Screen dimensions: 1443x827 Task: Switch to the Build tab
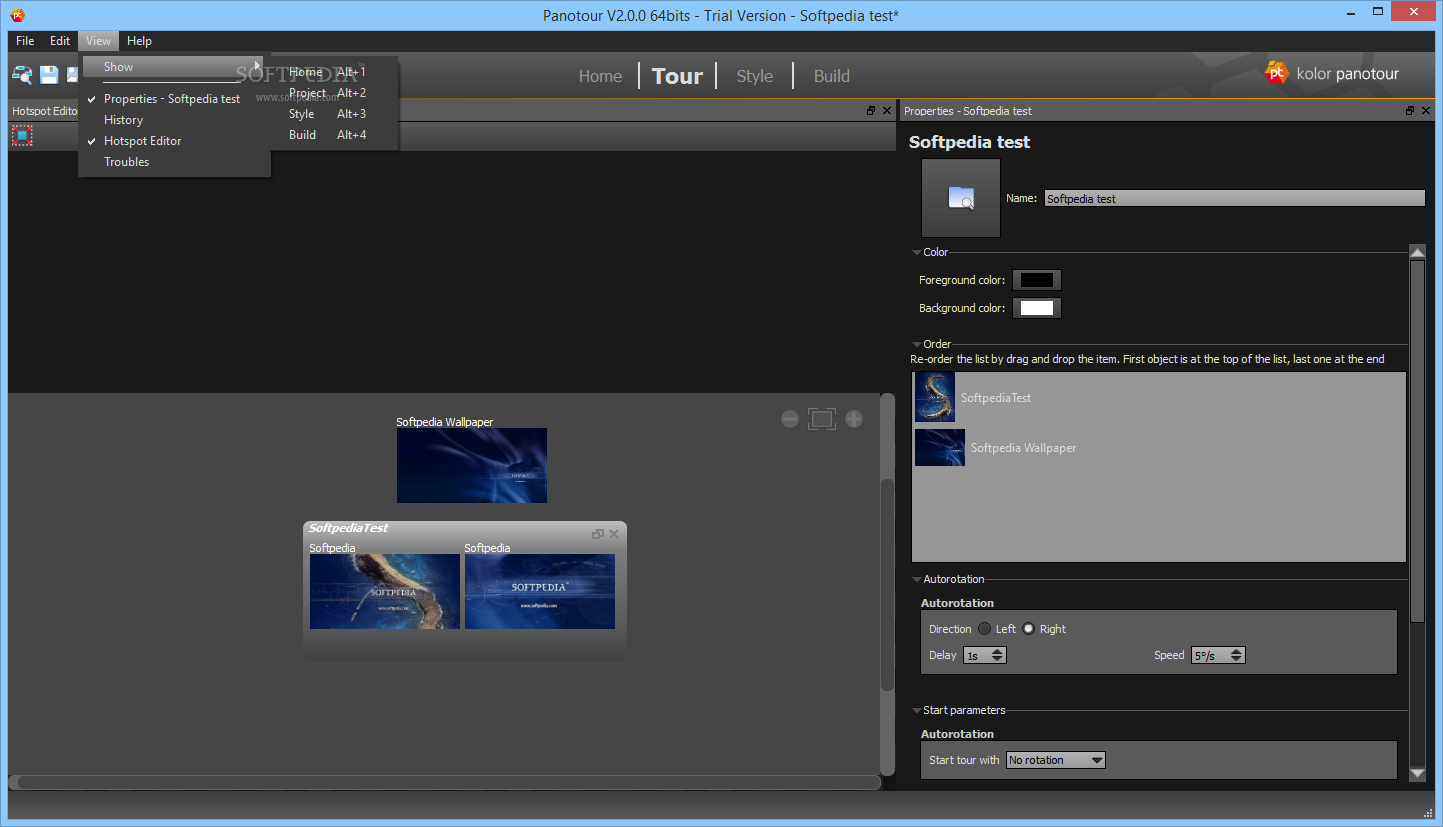[x=832, y=76]
